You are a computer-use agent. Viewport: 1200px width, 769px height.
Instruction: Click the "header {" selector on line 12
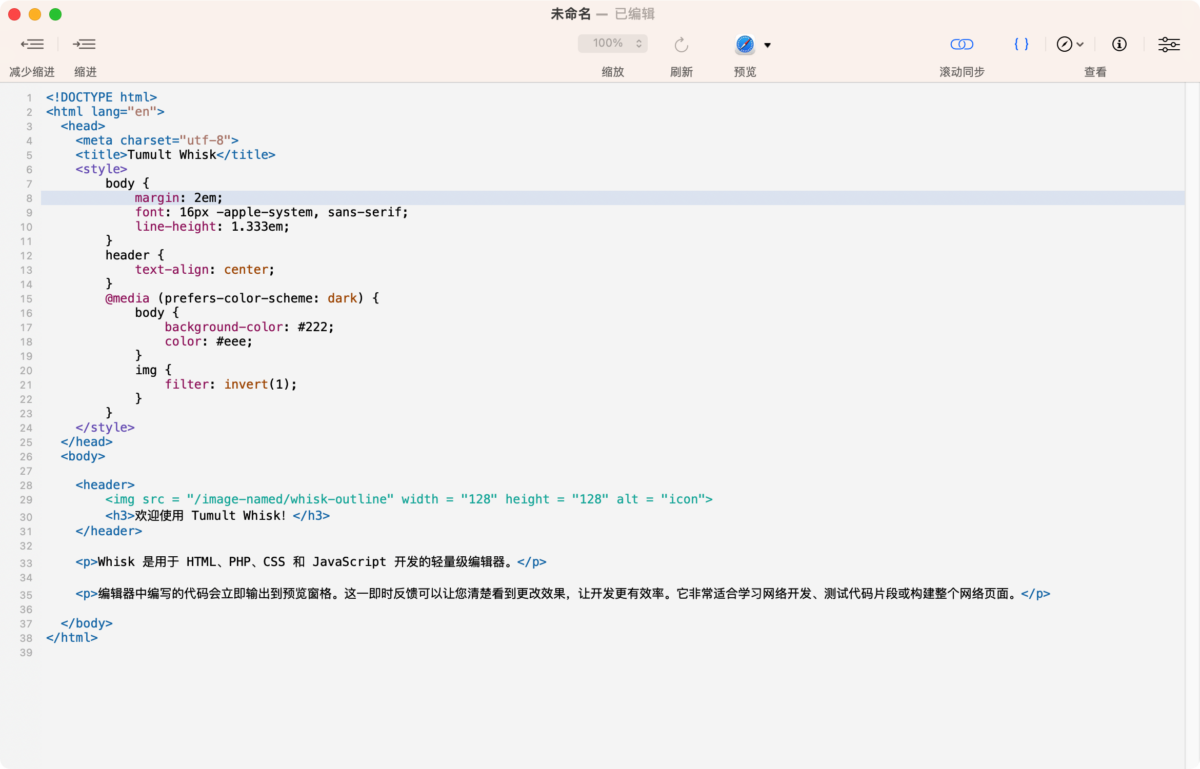point(135,255)
